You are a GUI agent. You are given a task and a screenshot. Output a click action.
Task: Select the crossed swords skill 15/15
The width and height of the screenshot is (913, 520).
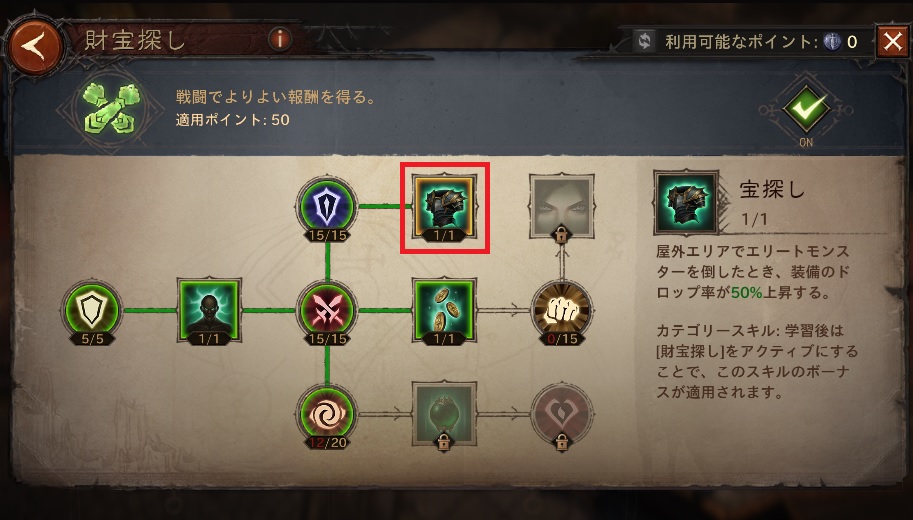tap(327, 310)
